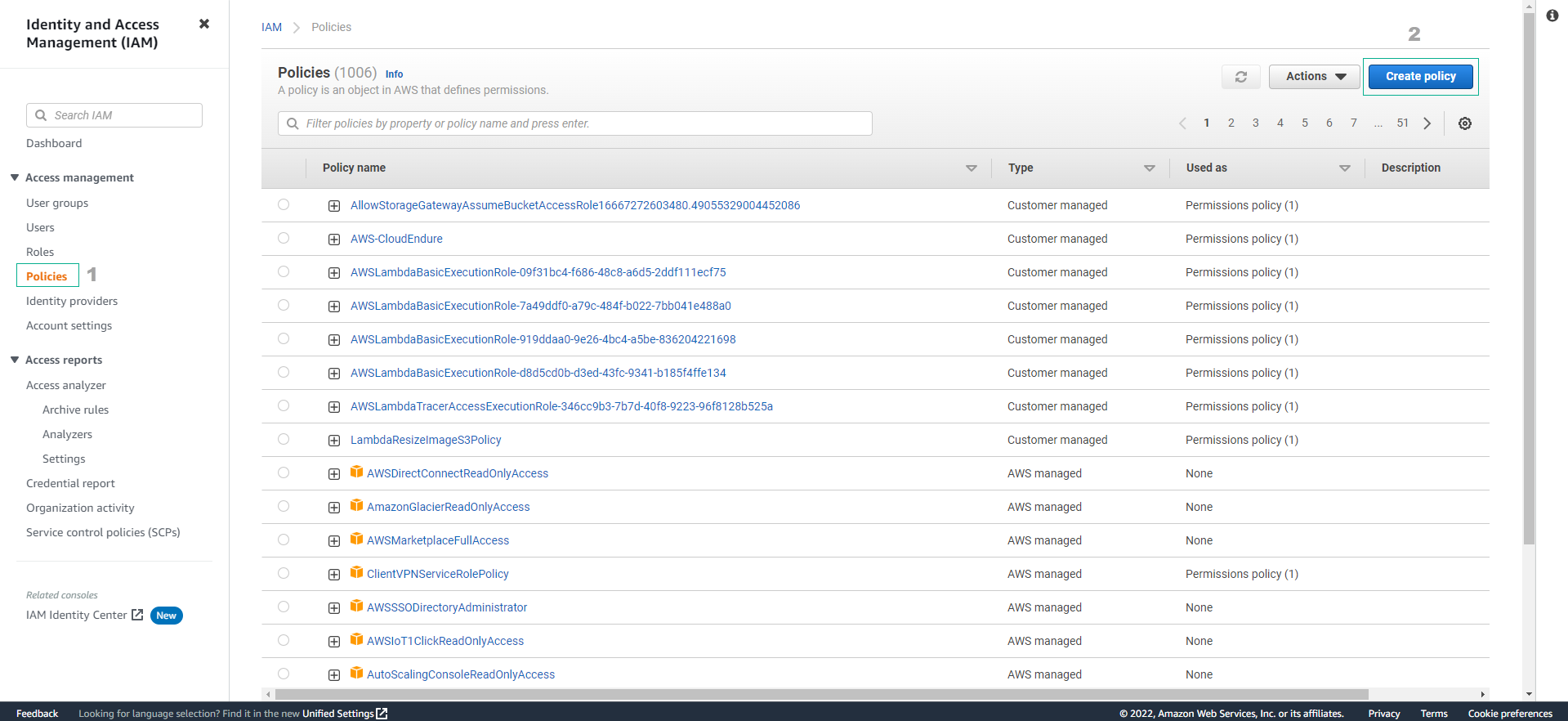1568x721 pixels.
Task: Select the ClientVPNServiceRolePolicy radio button
Action: [x=284, y=573]
